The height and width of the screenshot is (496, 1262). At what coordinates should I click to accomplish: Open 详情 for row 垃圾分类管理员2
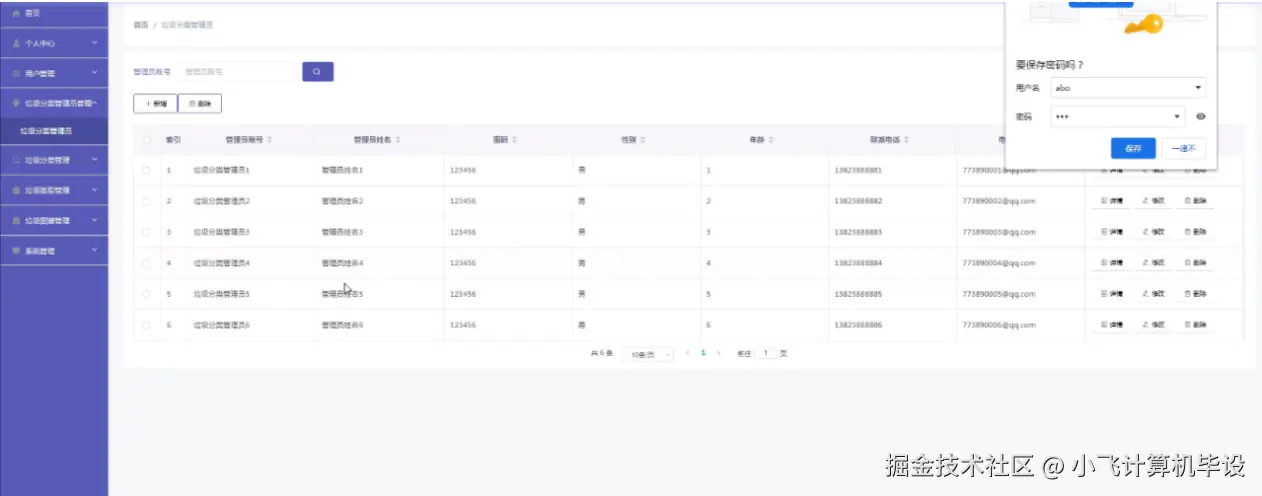(1111, 201)
